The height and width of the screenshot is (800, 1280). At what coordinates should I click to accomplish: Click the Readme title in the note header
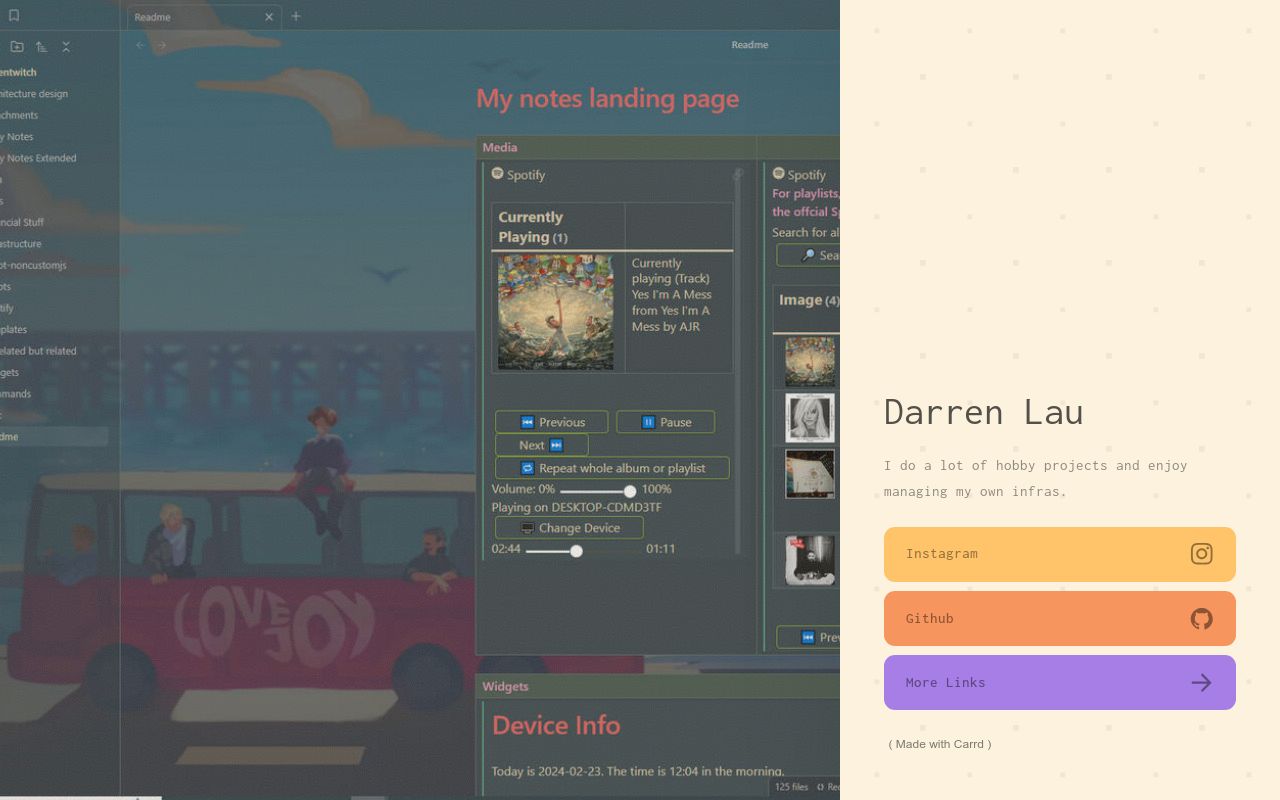click(750, 45)
